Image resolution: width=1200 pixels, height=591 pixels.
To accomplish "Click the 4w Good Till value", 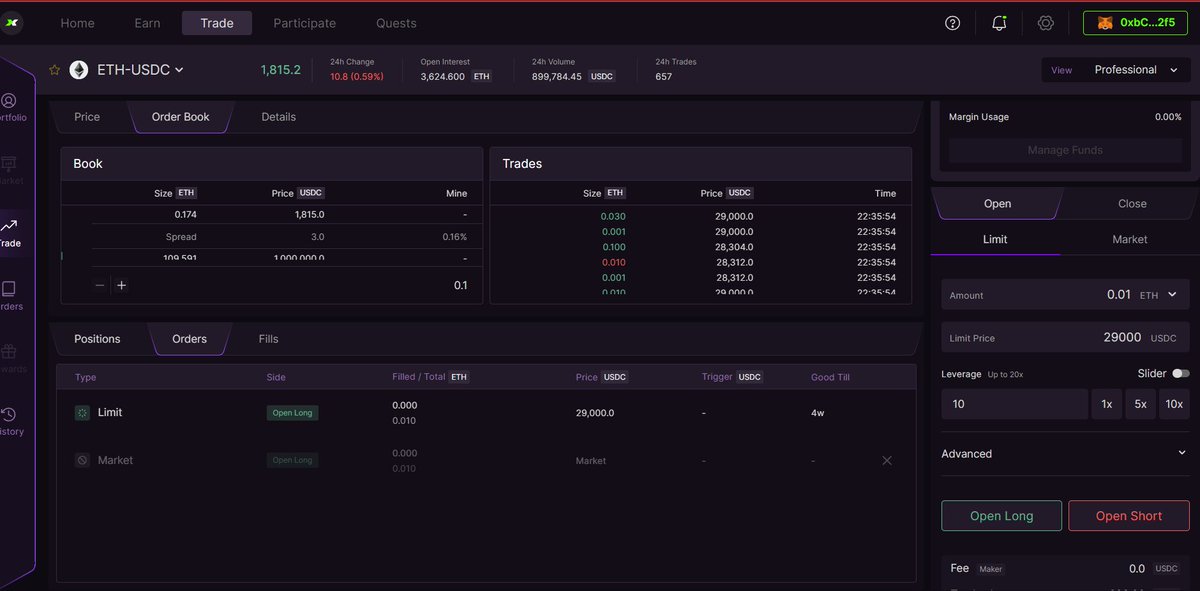I will tap(820, 413).
